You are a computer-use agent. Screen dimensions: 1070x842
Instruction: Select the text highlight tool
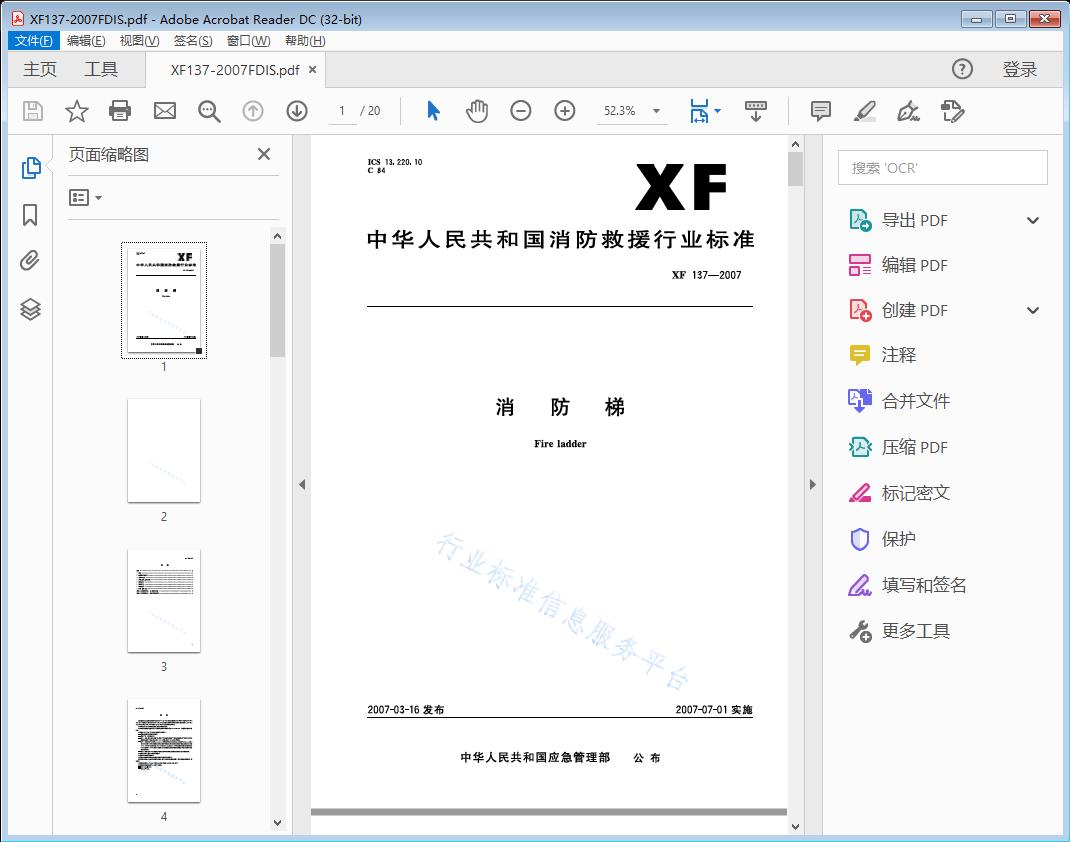864,111
